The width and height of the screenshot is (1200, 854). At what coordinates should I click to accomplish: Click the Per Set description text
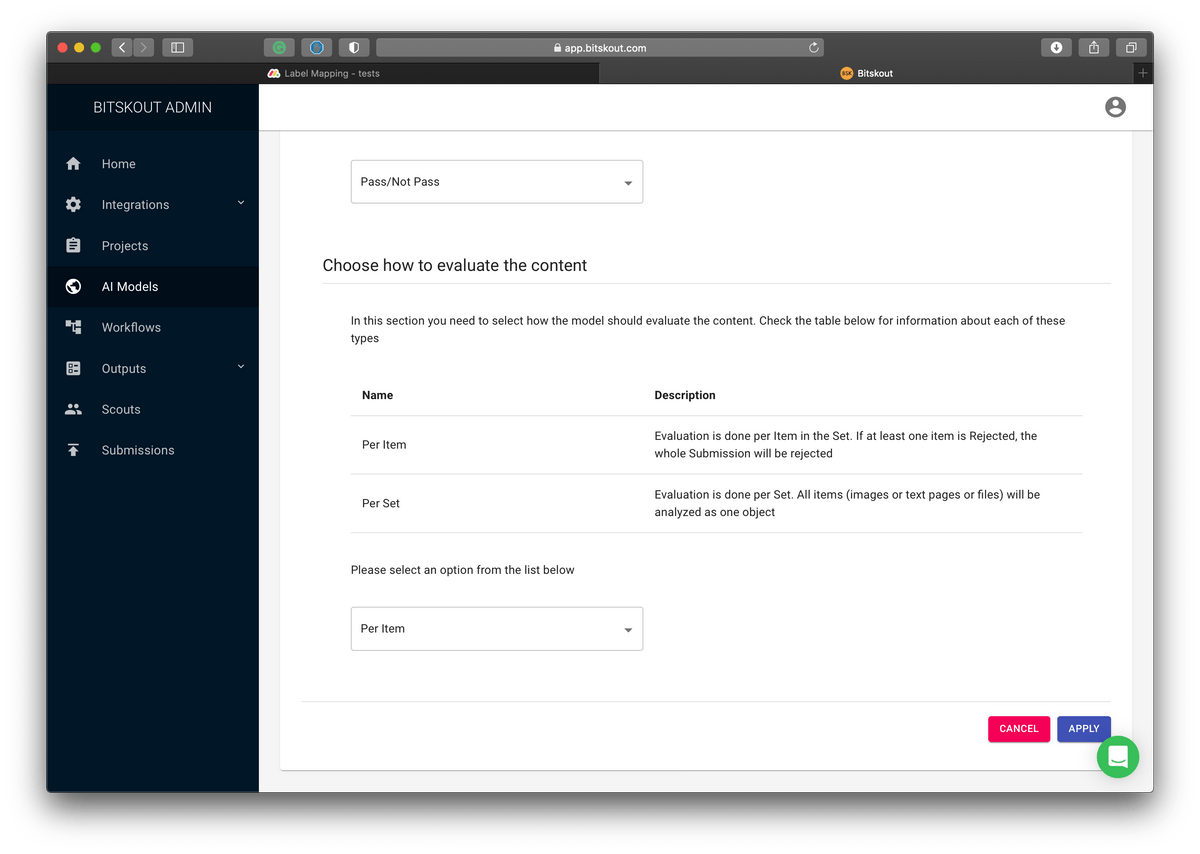pos(847,503)
